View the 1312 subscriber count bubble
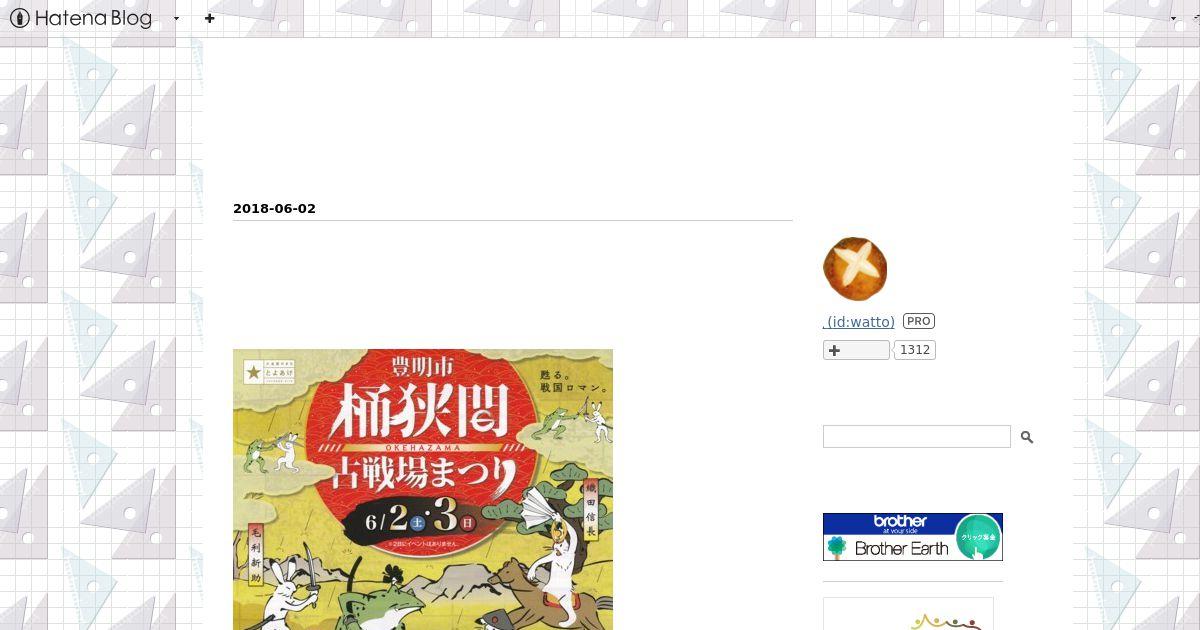Viewport: 1200px width, 630px height. [x=915, y=350]
